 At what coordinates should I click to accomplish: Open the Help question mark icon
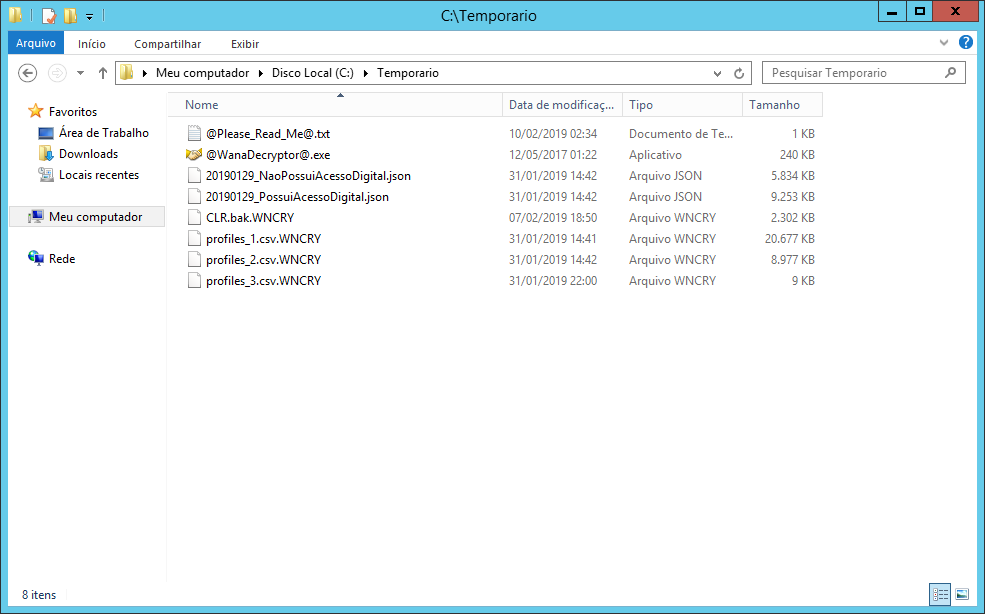[x=965, y=43]
